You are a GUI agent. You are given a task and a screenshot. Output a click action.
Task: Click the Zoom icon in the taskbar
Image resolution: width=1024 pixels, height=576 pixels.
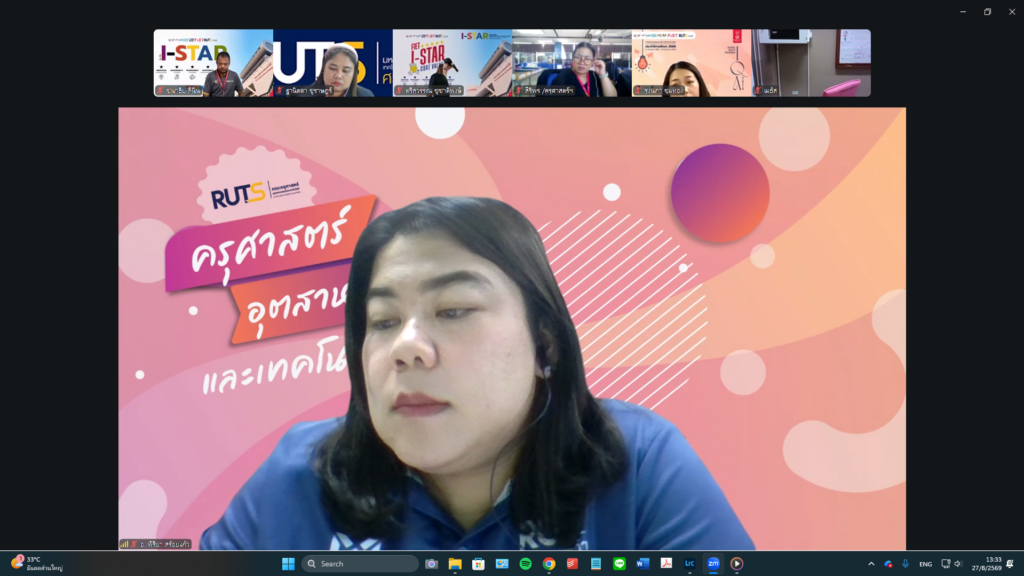point(713,564)
